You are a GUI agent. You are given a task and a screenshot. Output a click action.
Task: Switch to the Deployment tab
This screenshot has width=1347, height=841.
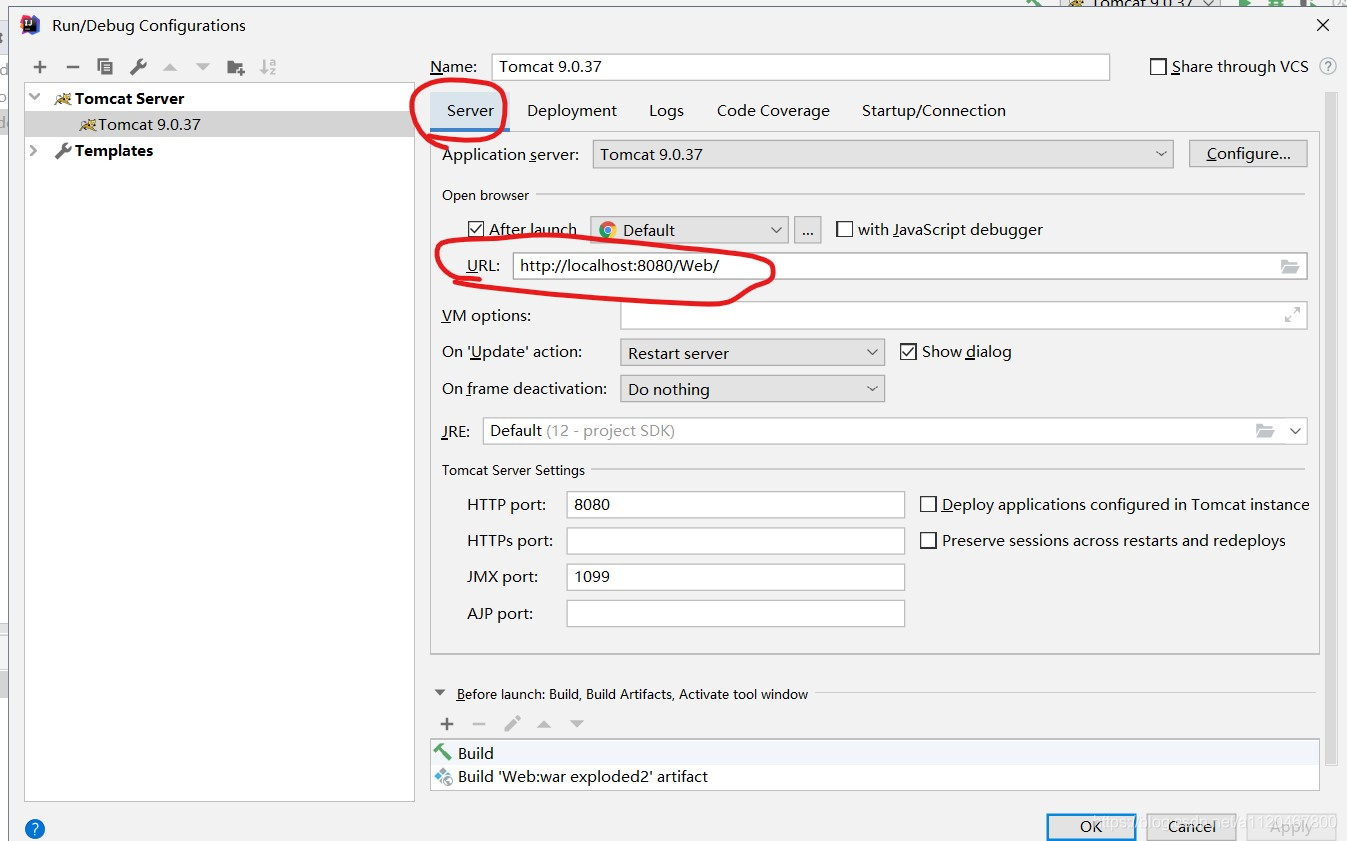coord(572,110)
